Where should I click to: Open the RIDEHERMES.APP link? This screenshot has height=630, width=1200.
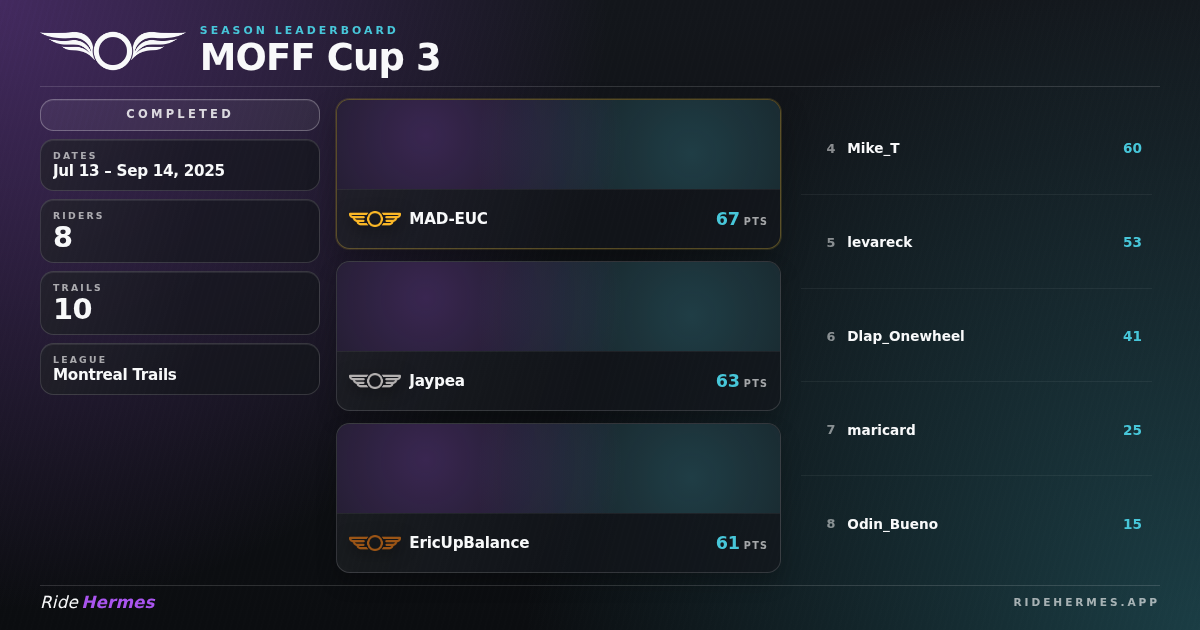(1086, 602)
